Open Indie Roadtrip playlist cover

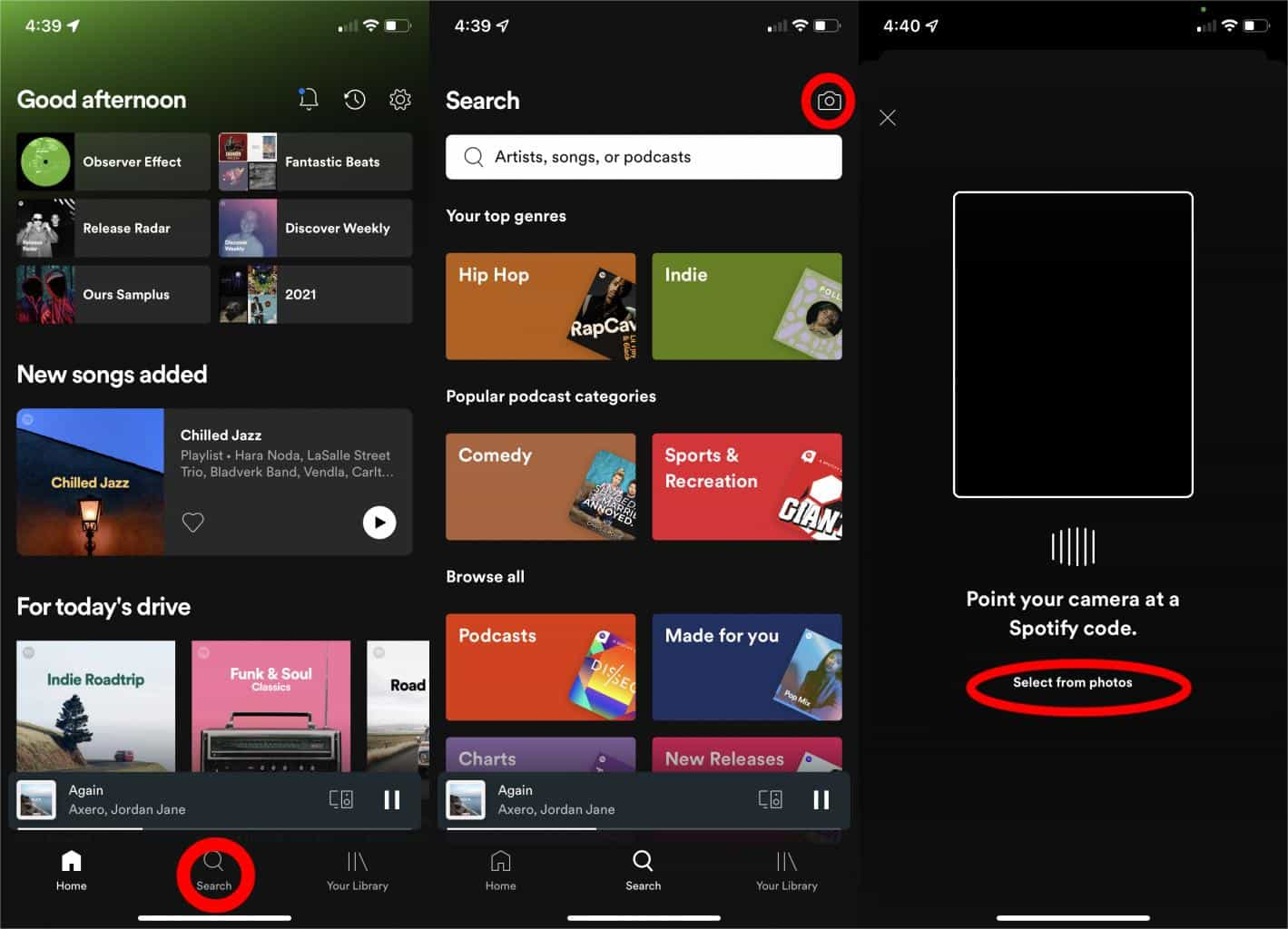pyautogui.click(x=95, y=707)
